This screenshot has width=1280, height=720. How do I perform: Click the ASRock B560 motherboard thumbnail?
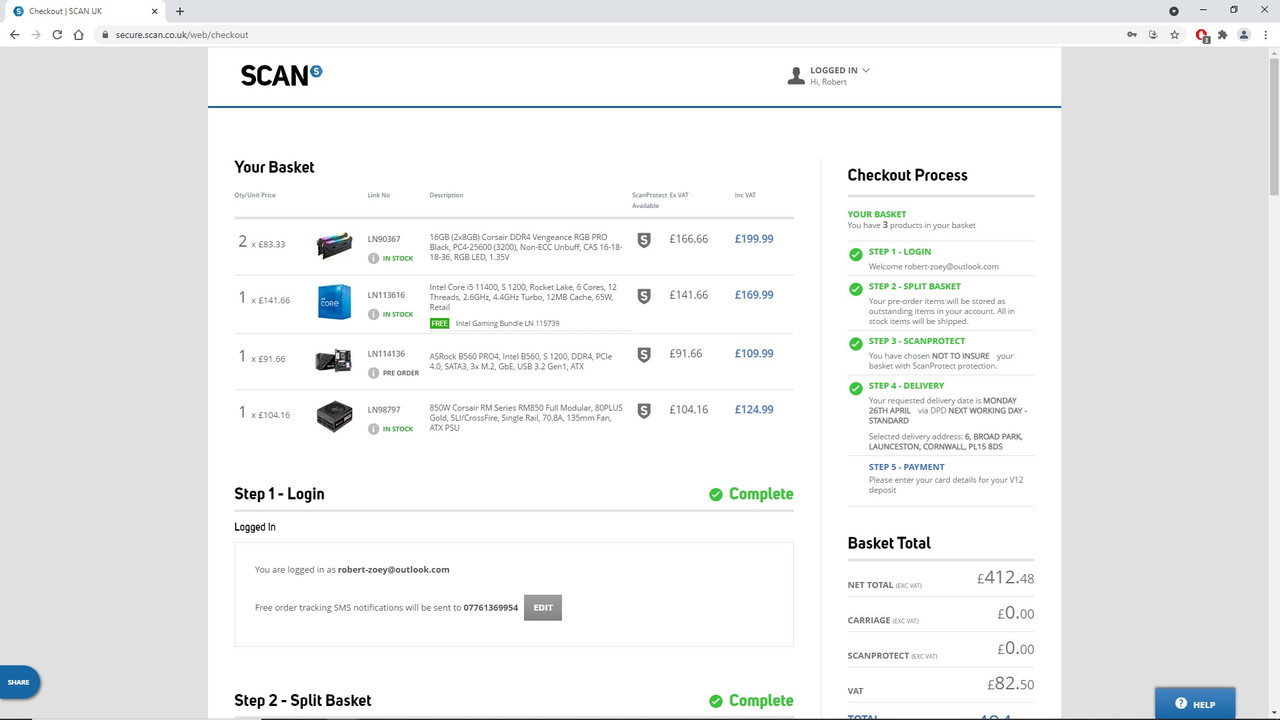[x=334, y=360]
